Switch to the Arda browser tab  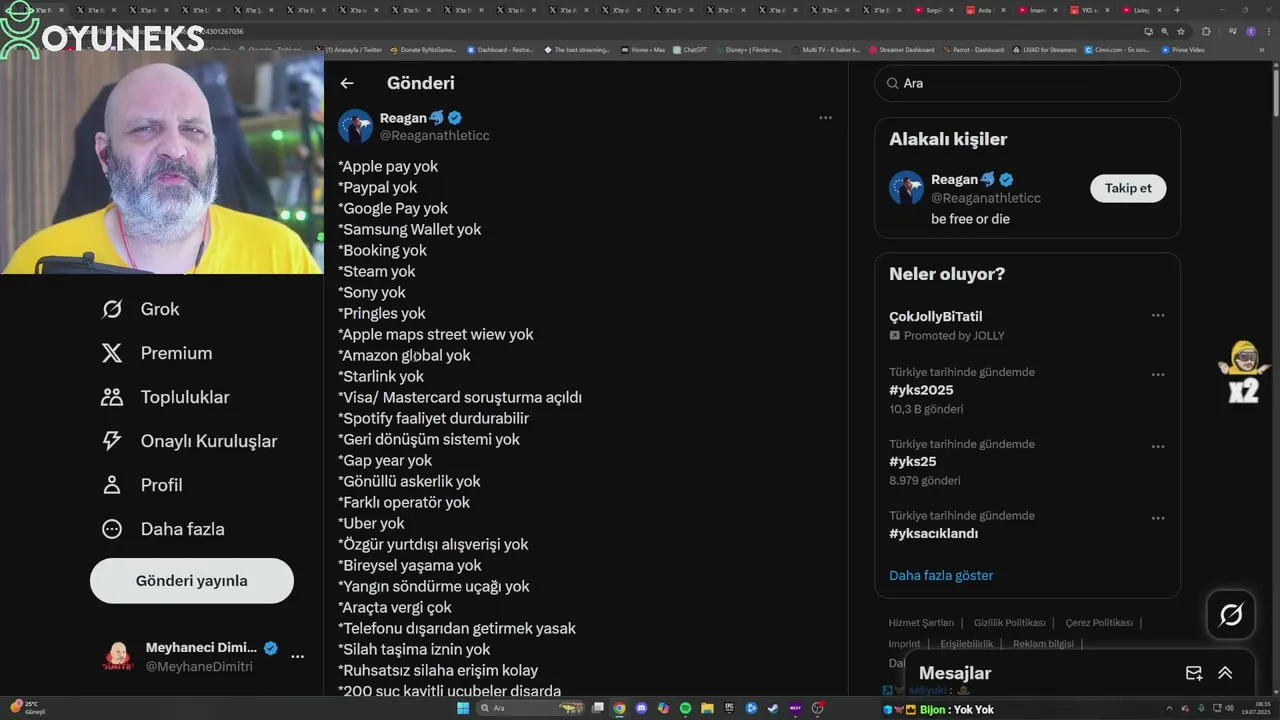[987, 10]
